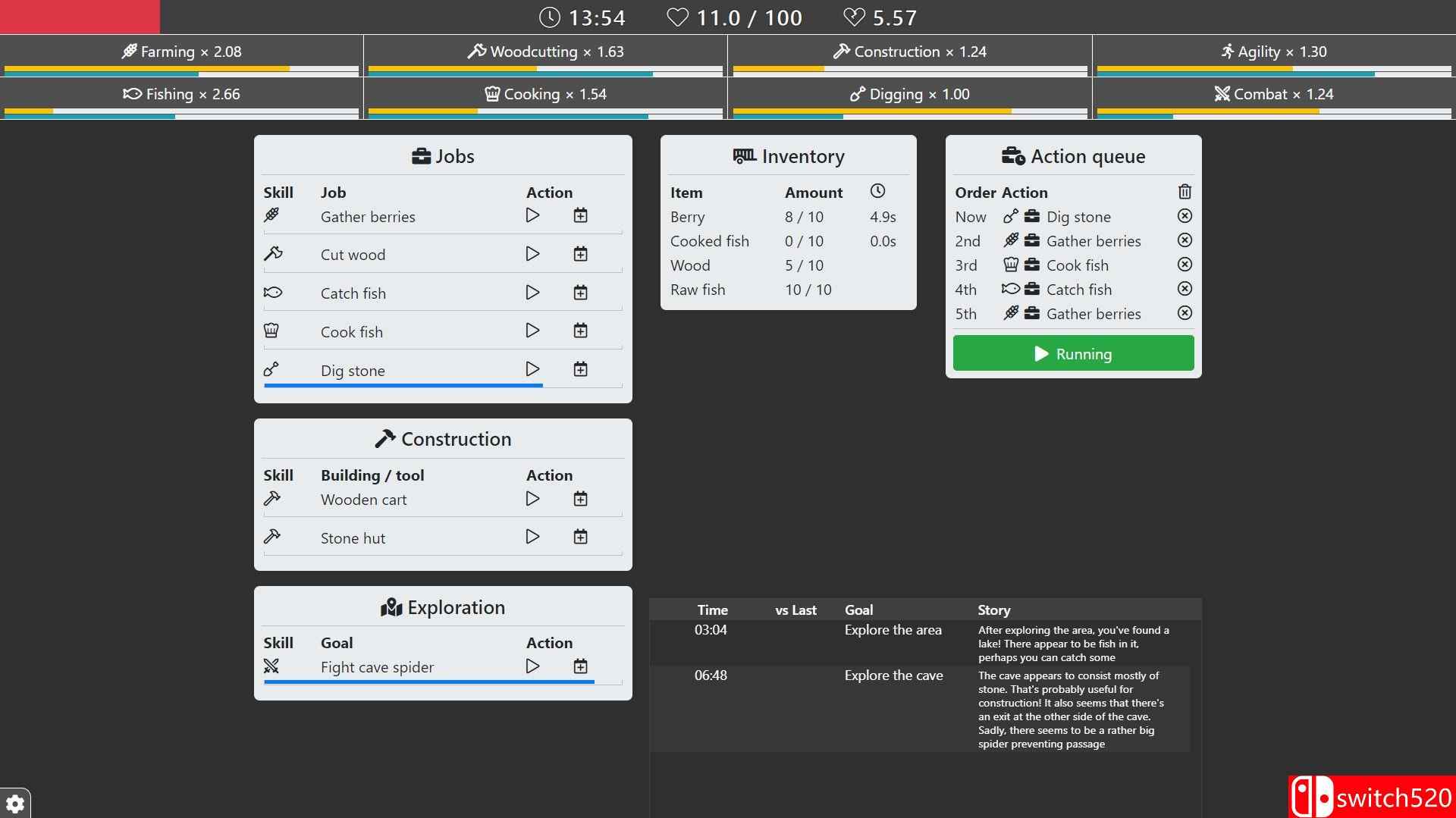Click the Raw fish inventory row
This screenshot has height=818, width=1456.
point(788,290)
